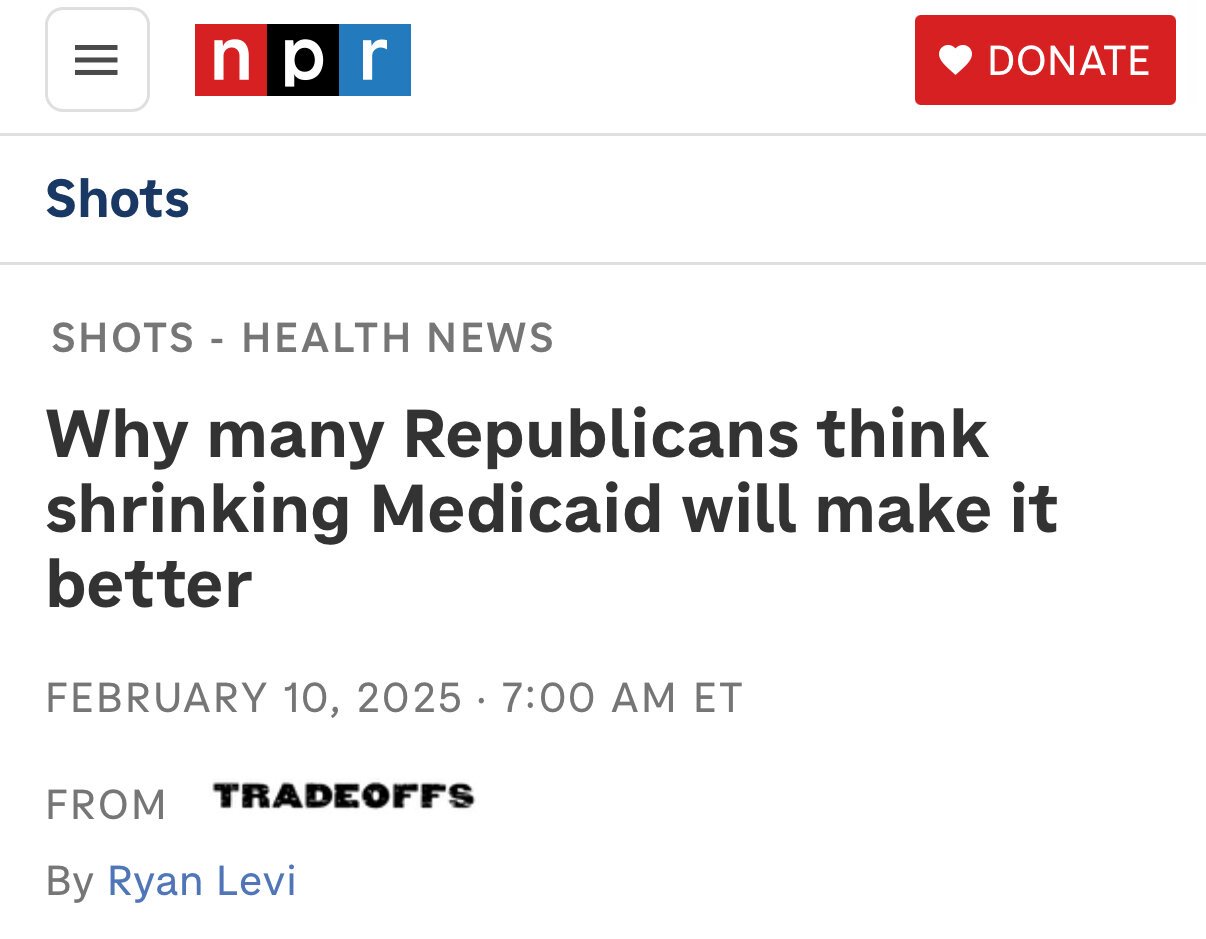Click the black 'p' block of logo
Viewport: 1206px width, 939px height.
coord(303,60)
